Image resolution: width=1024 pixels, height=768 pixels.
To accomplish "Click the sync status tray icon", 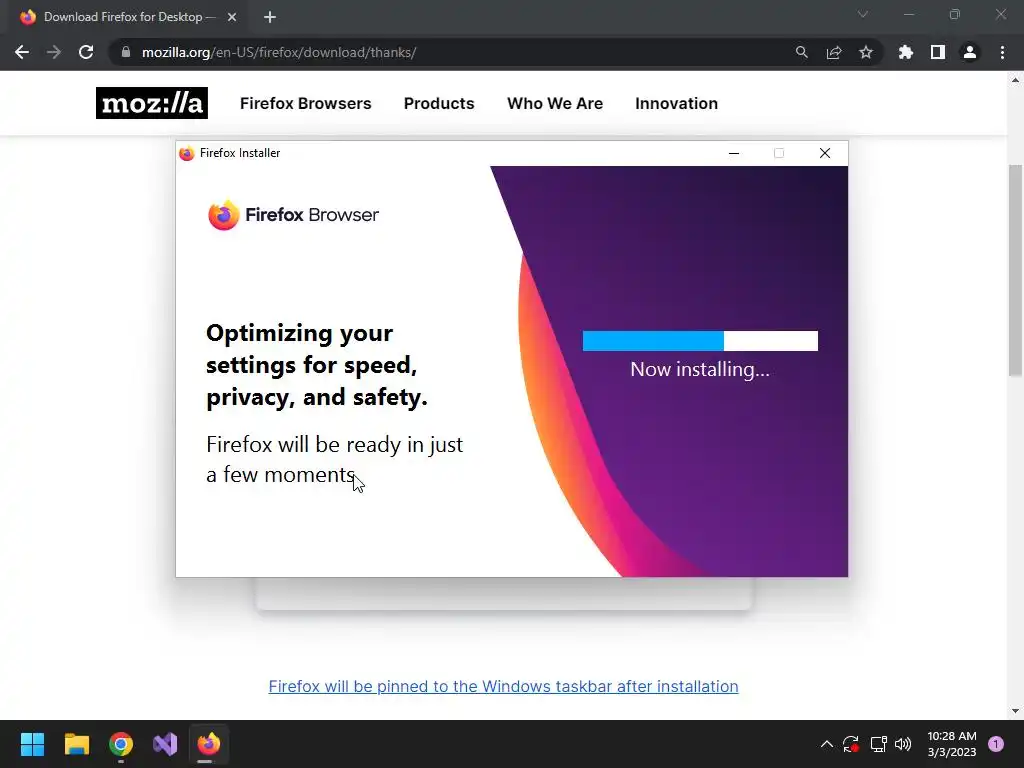I will pyautogui.click(x=851, y=744).
